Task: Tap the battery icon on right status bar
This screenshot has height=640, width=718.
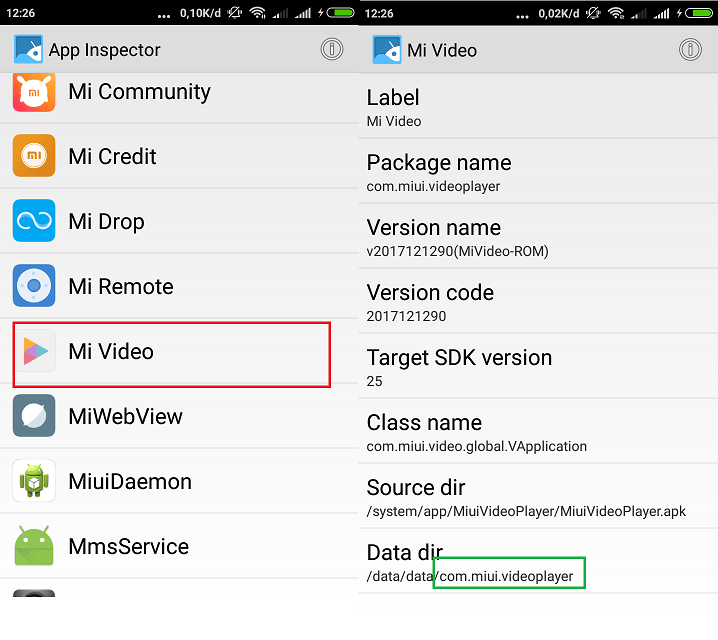Action: pos(699,13)
